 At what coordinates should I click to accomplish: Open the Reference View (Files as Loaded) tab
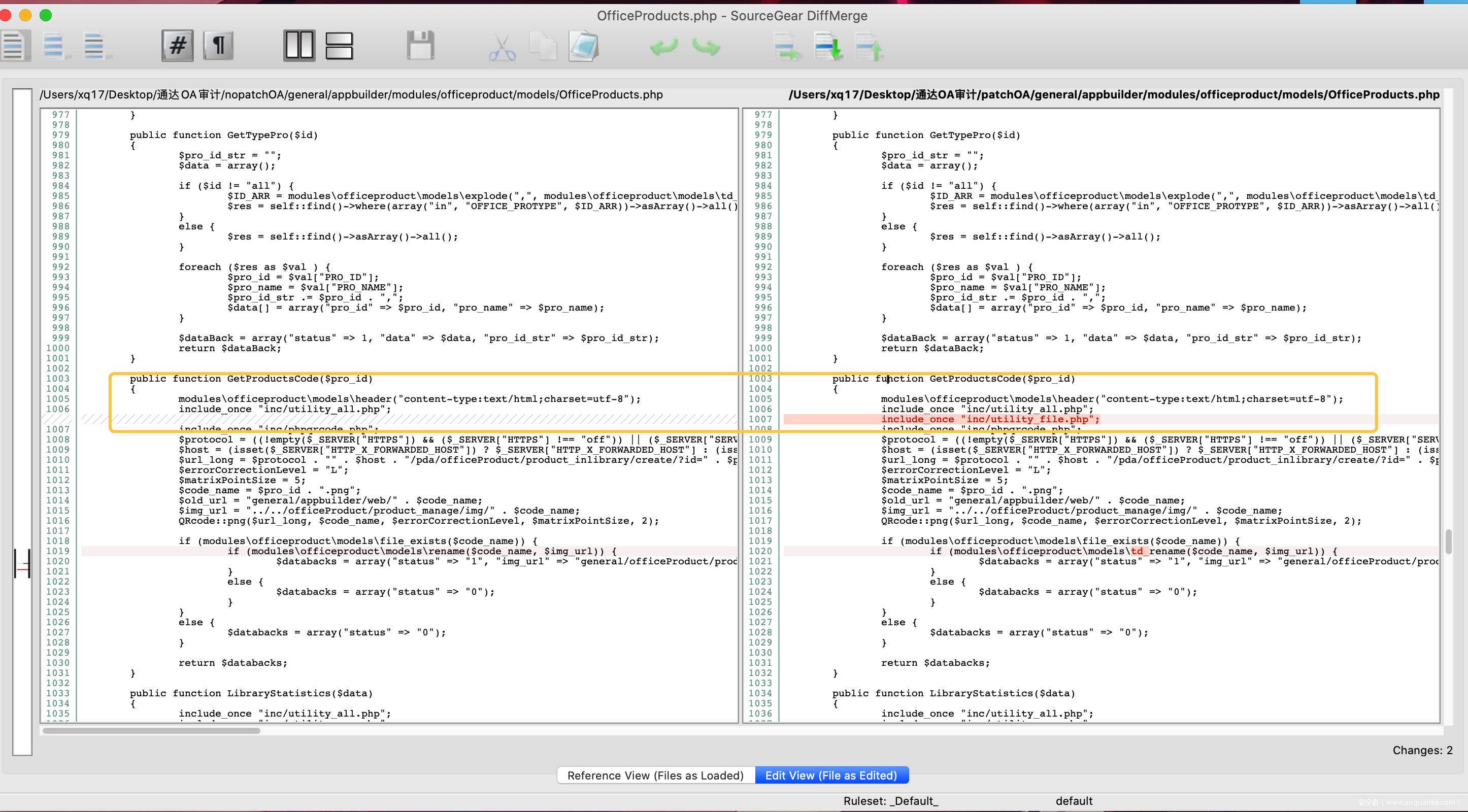655,775
